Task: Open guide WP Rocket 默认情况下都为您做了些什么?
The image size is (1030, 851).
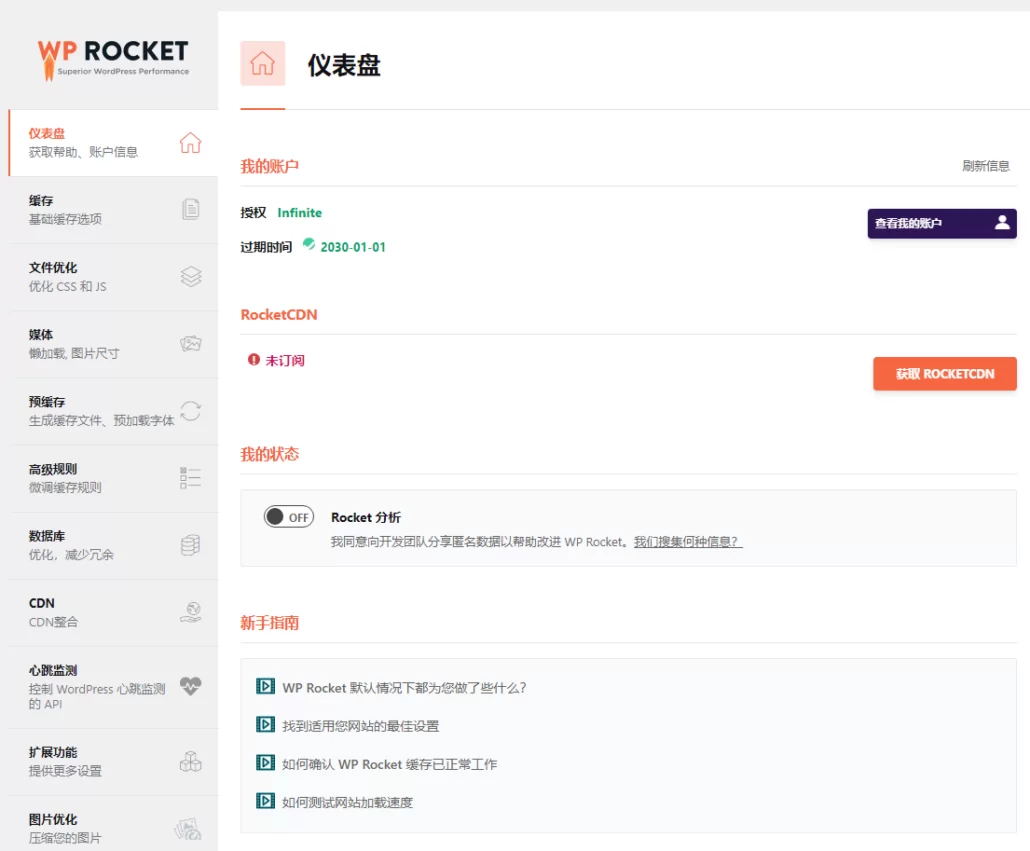Action: 404,687
